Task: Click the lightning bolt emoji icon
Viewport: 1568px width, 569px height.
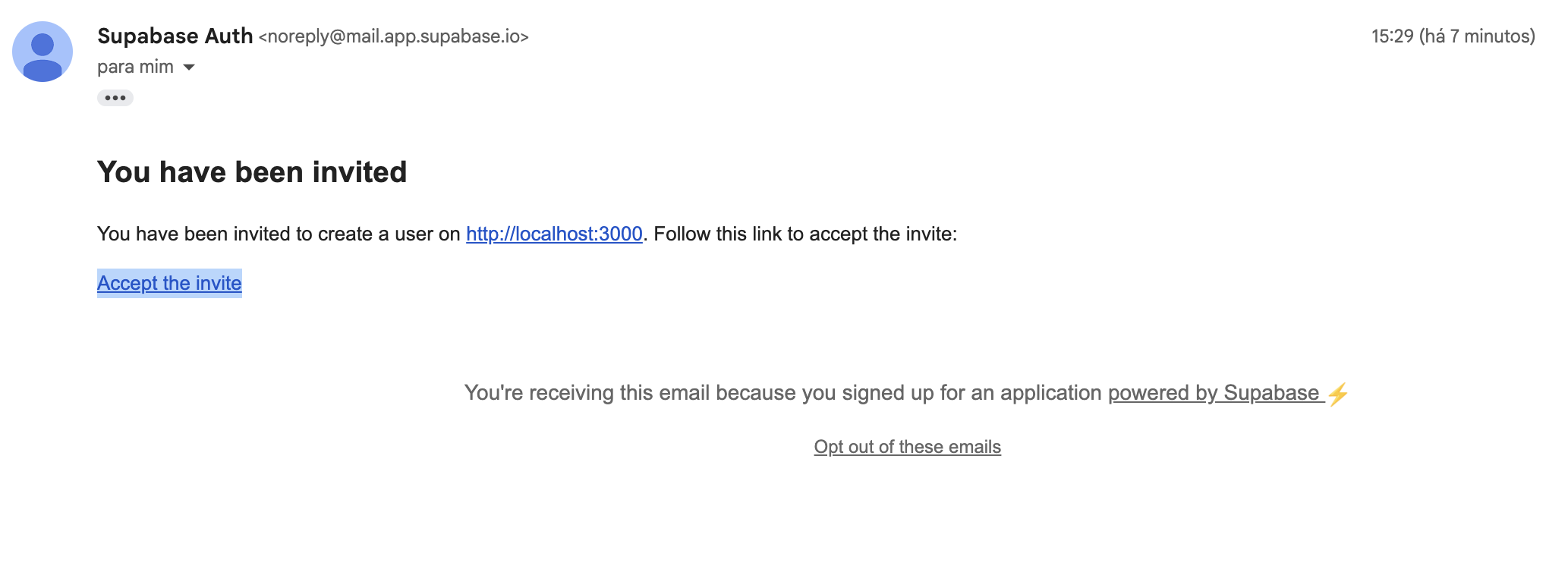Action: (x=1338, y=394)
